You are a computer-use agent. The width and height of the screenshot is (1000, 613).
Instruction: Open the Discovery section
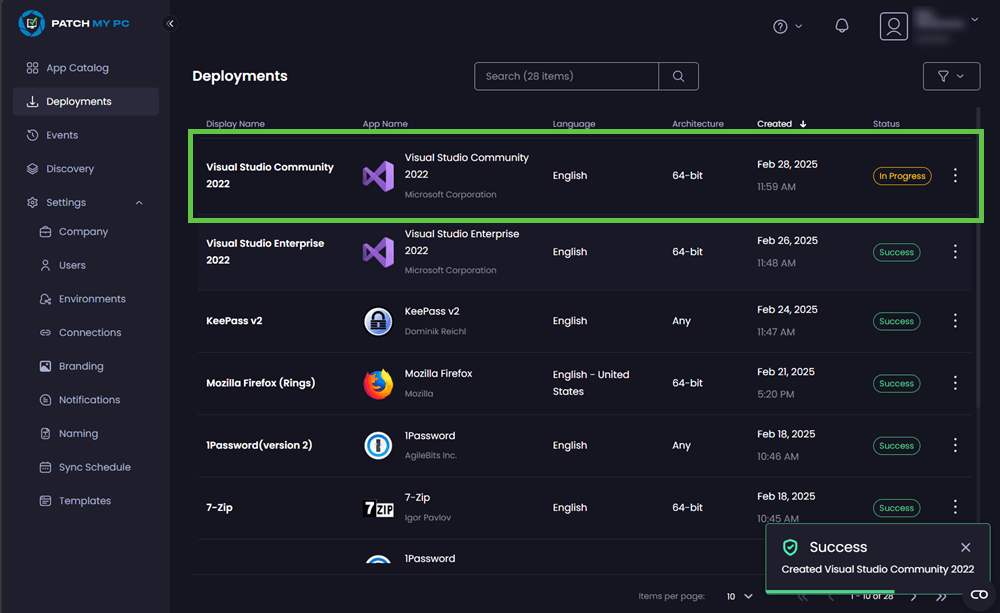coord(70,169)
